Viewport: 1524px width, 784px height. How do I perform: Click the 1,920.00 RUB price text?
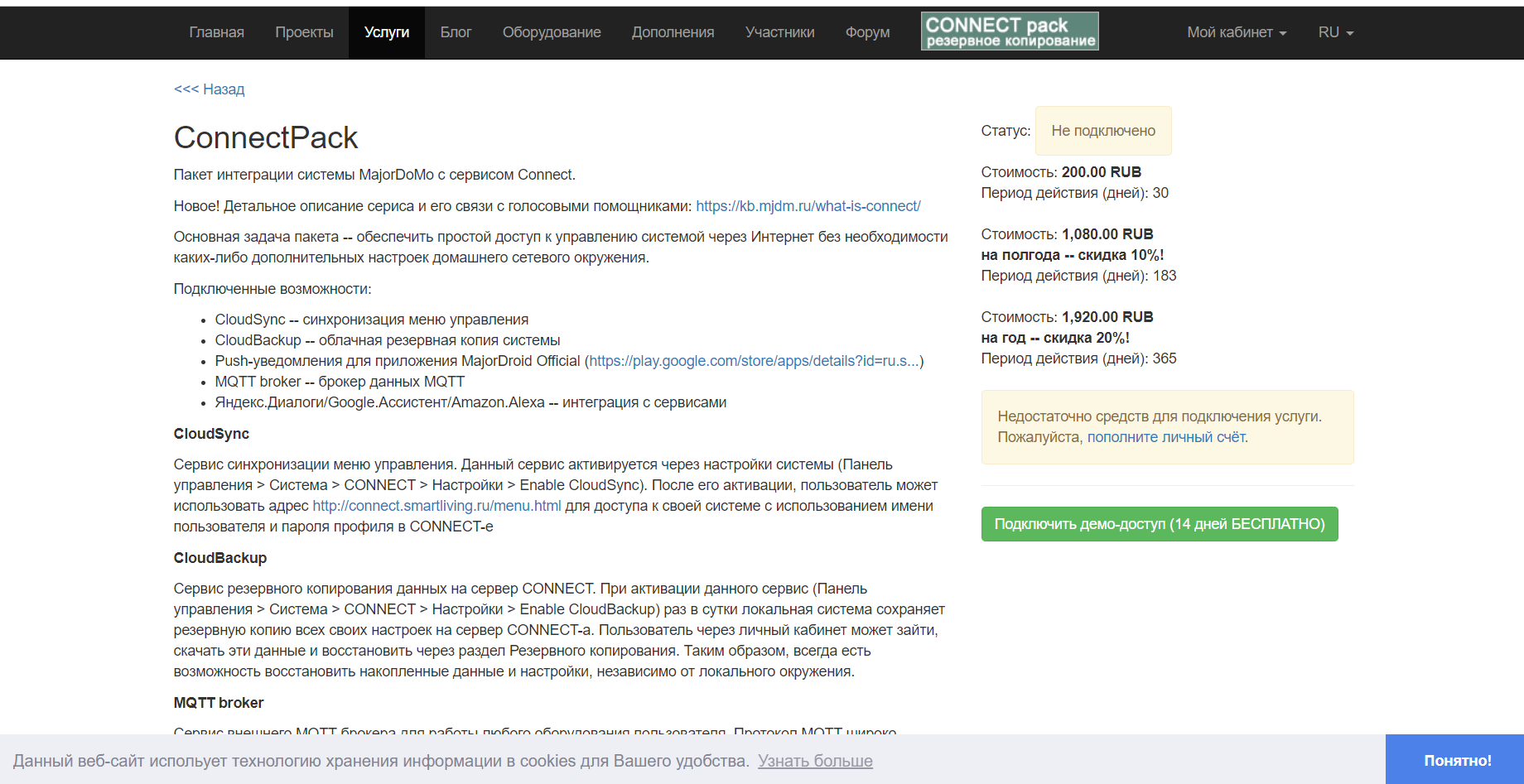pos(1107,317)
